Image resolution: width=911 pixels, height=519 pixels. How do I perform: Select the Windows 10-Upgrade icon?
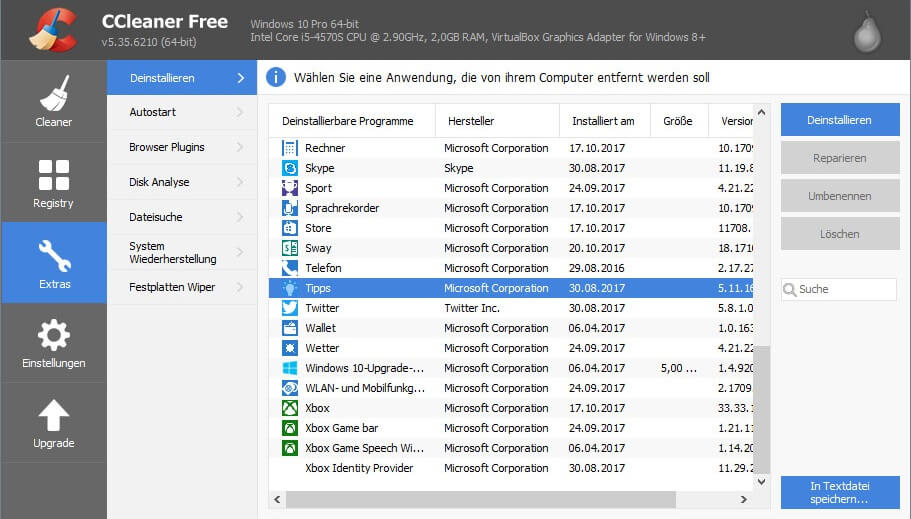[x=289, y=368]
